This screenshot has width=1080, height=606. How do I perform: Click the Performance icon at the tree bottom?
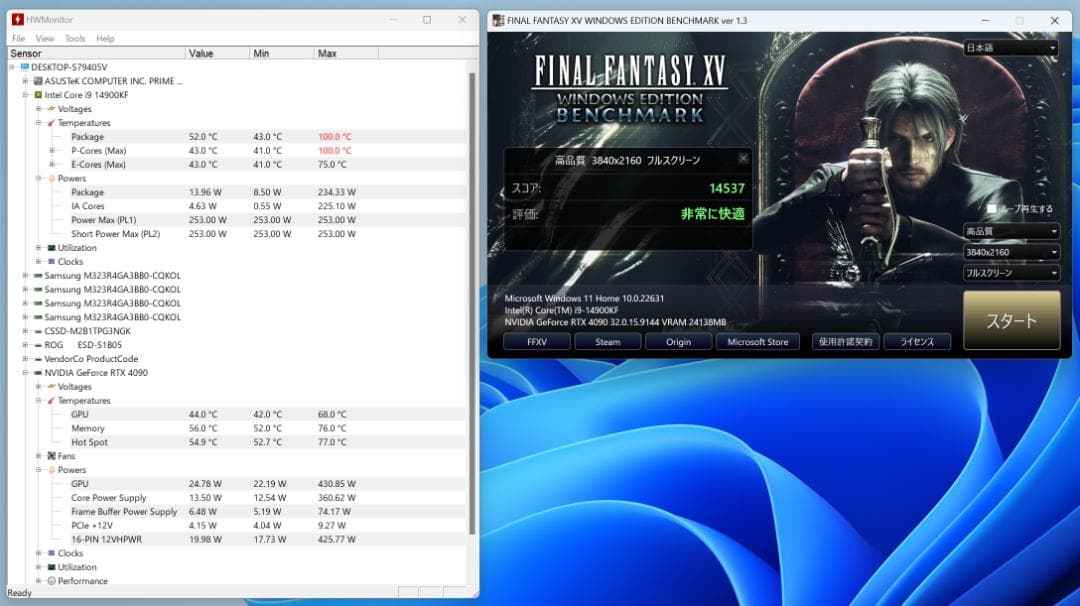(x=50, y=581)
